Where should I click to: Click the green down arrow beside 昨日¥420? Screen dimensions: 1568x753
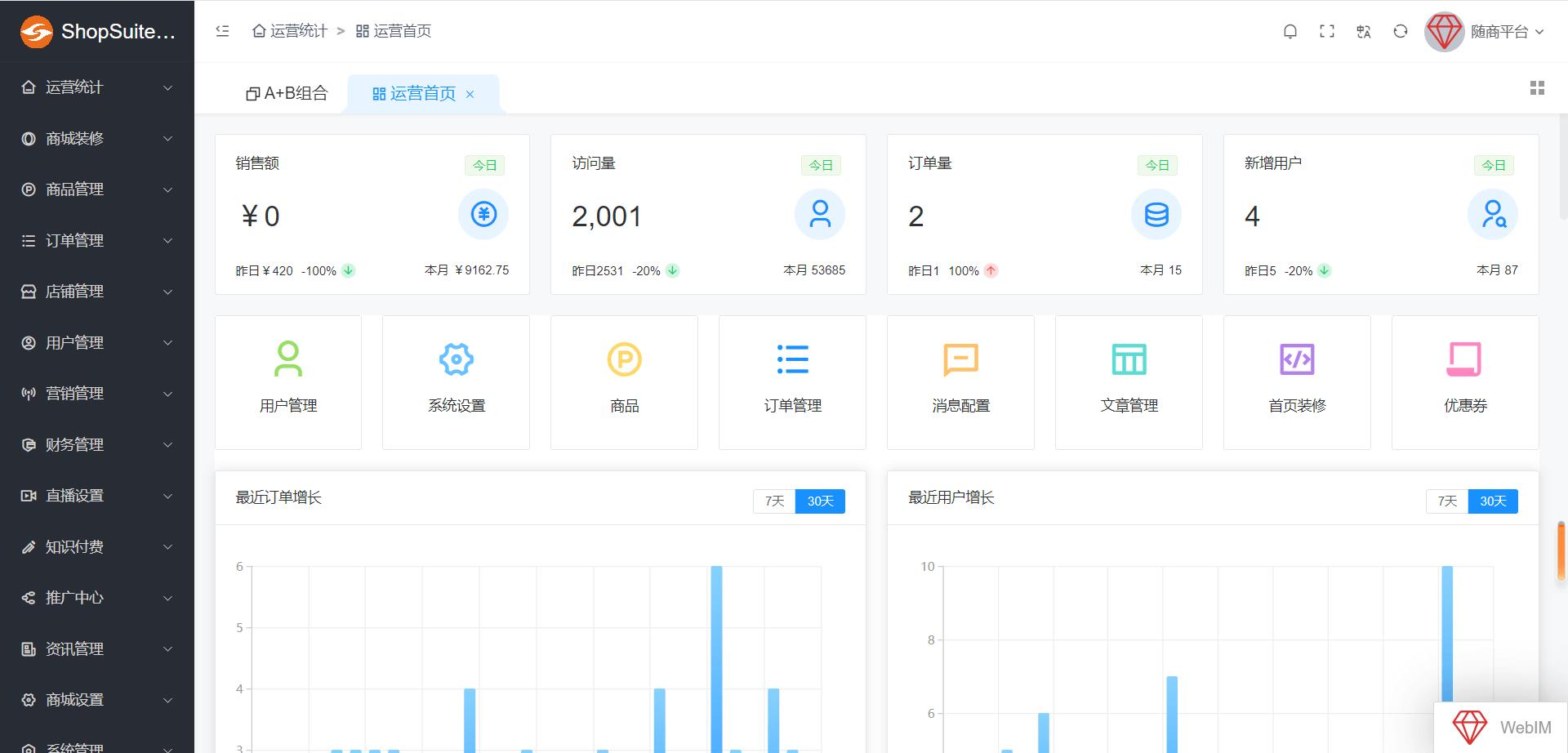tap(348, 270)
